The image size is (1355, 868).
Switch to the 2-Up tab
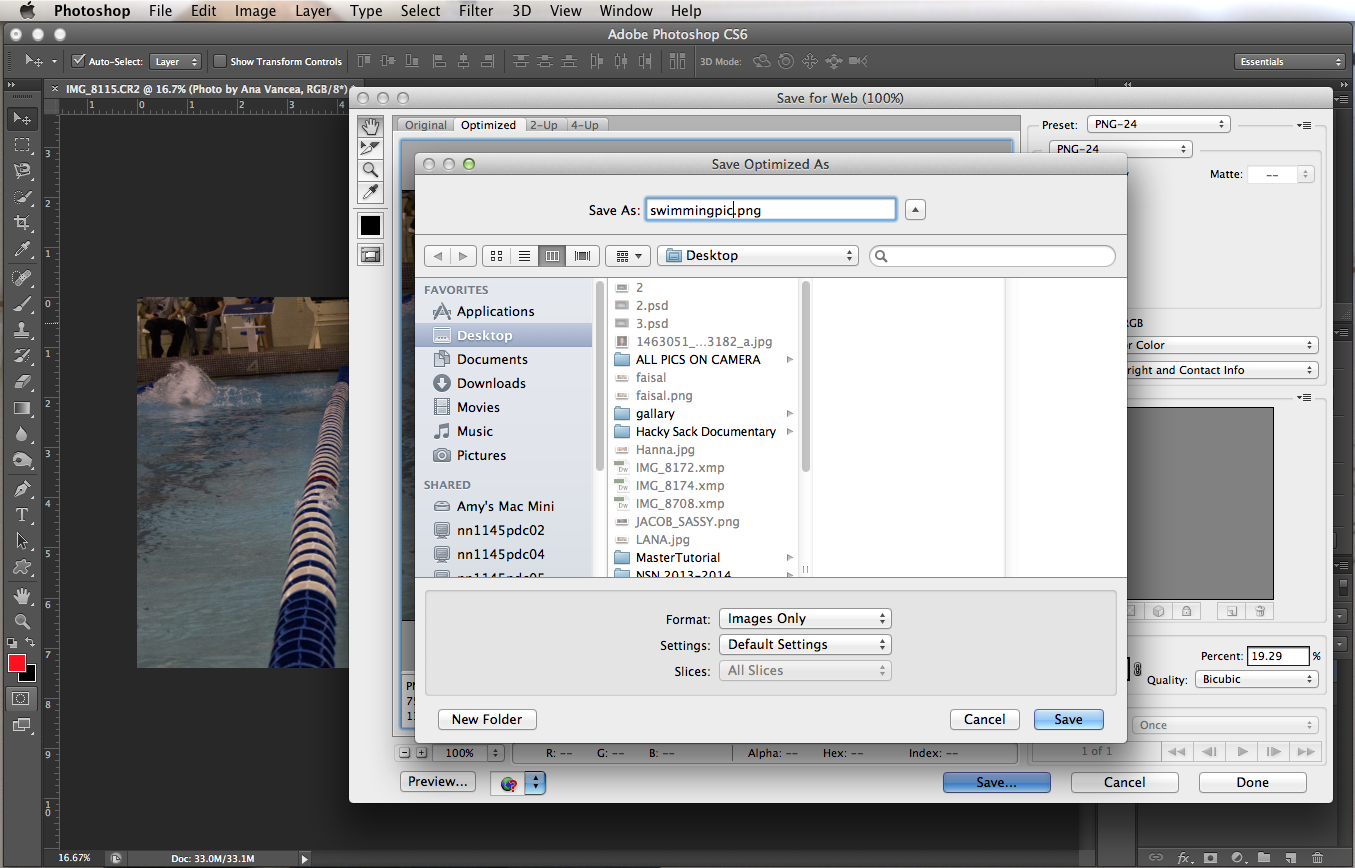point(544,125)
